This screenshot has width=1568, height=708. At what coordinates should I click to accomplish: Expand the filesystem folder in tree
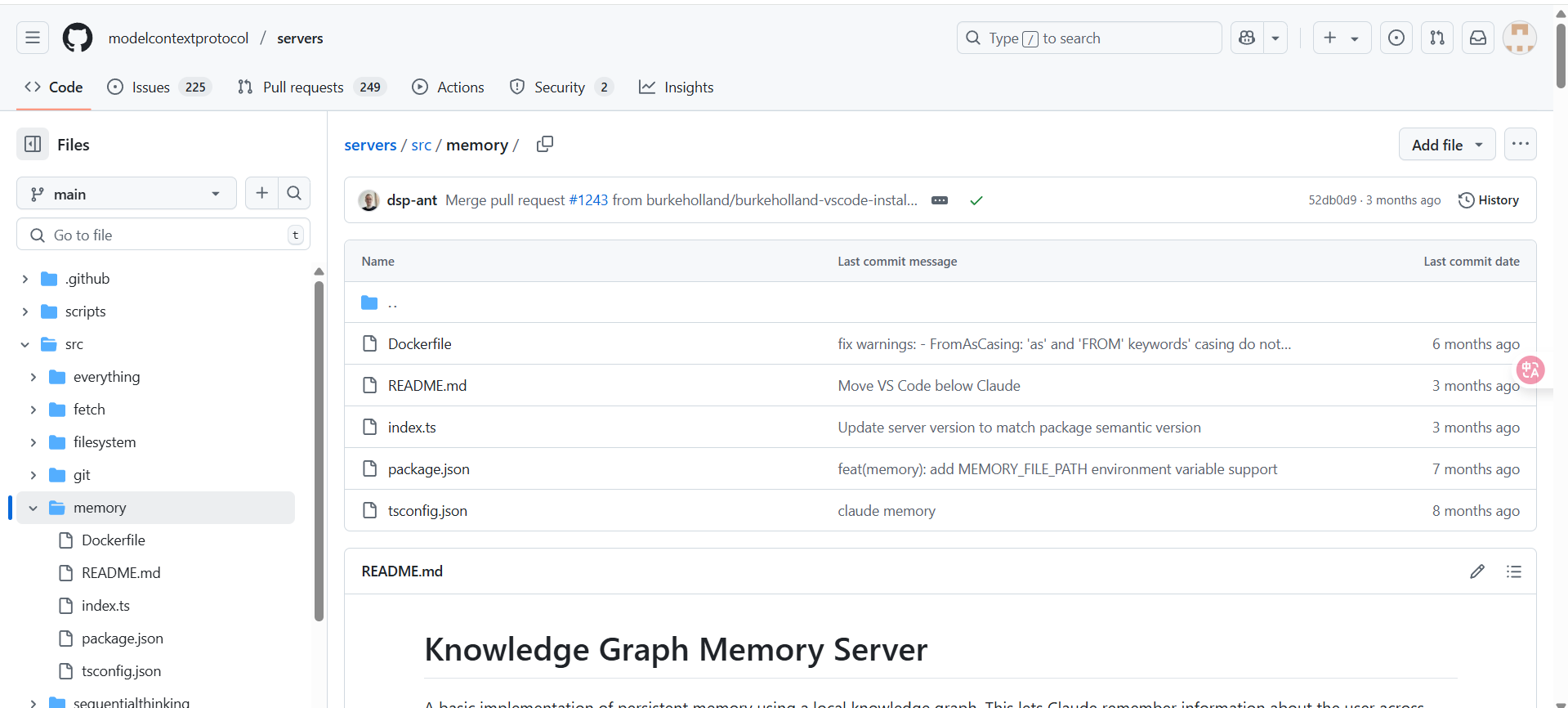coord(34,442)
